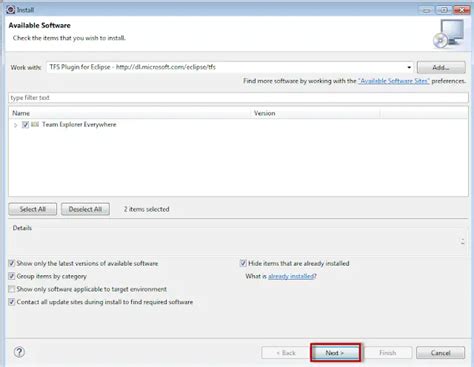Click the type filter text field
The image size is (474, 367).
pyautogui.click(x=238, y=98)
